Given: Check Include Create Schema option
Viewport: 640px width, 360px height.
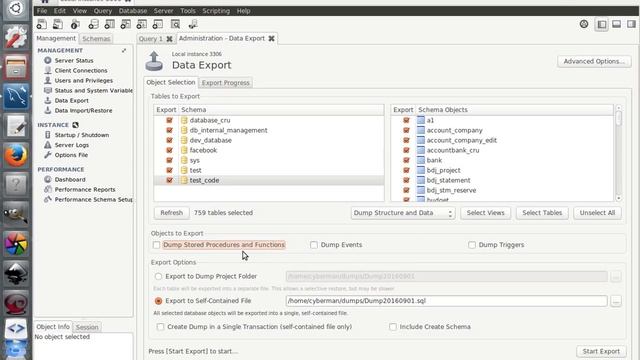Looking at the screenshot, I should (393, 327).
